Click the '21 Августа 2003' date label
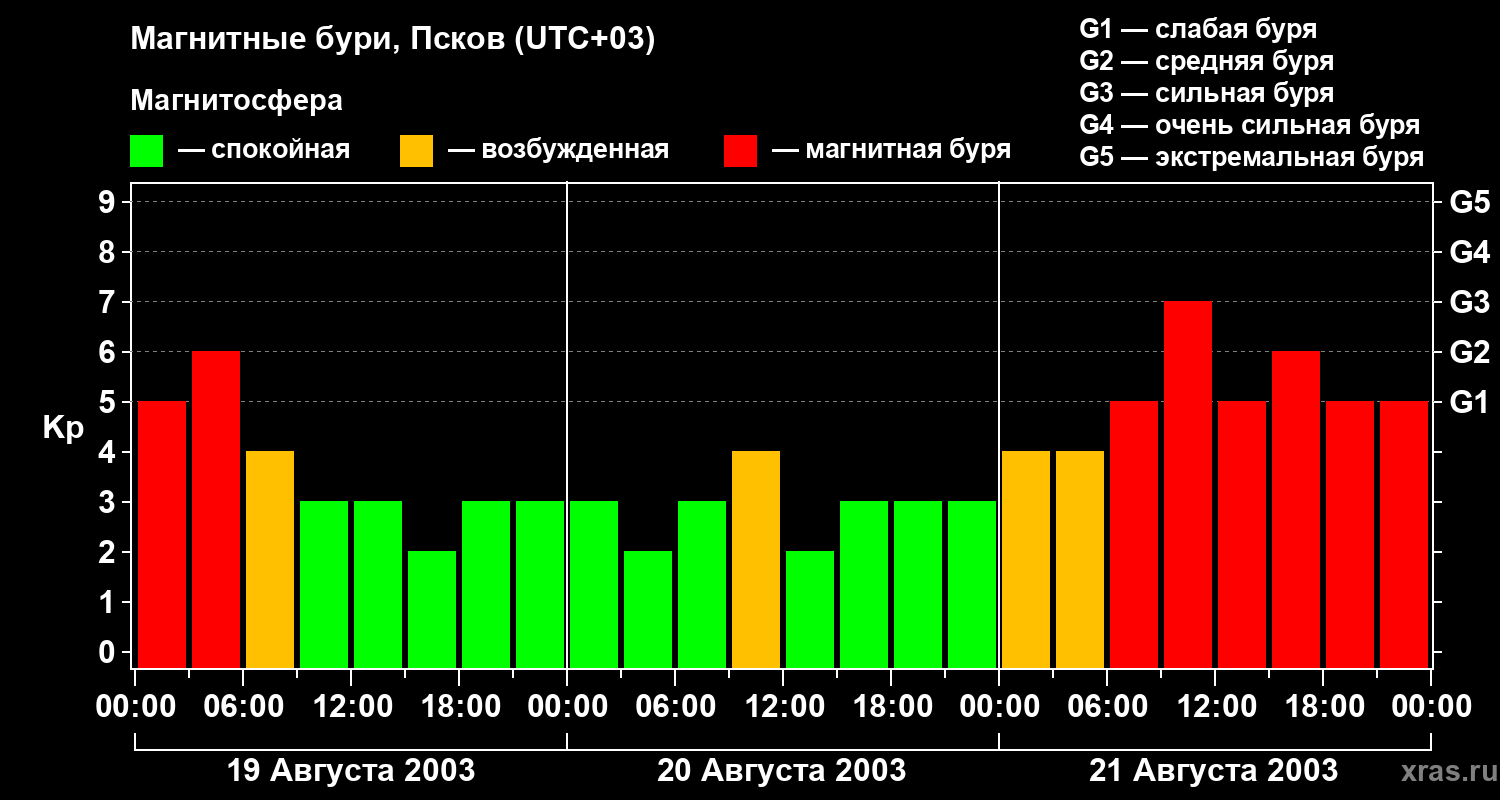The height and width of the screenshot is (800, 1500). pyautogui.click(x=1213, y=771)
